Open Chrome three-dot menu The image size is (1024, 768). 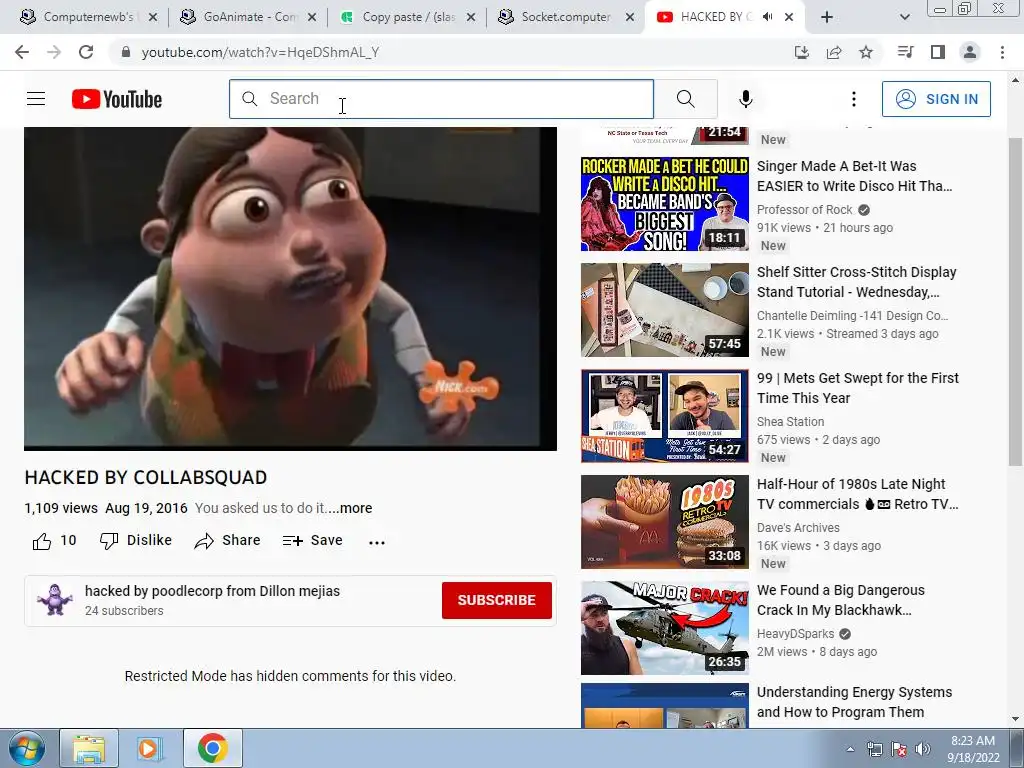click(1002, 52)
